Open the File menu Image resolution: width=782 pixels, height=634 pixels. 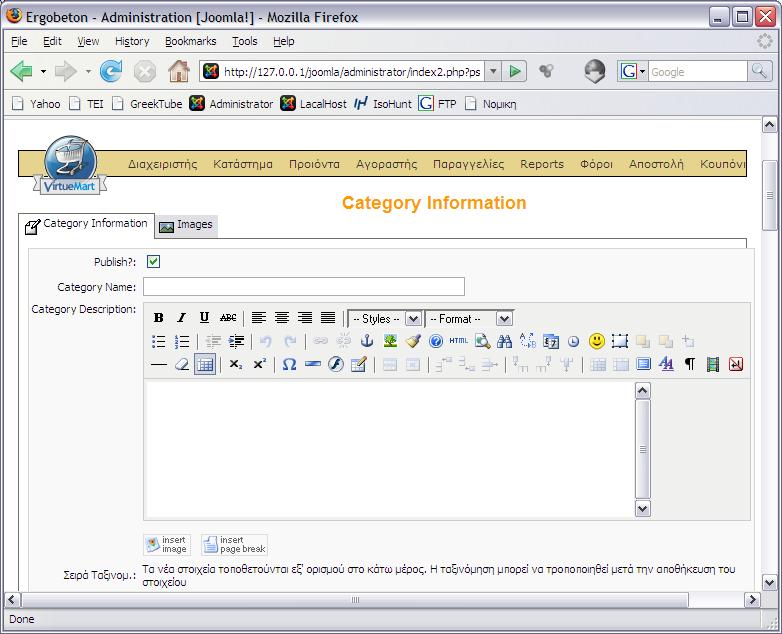[x=19, y=41]
